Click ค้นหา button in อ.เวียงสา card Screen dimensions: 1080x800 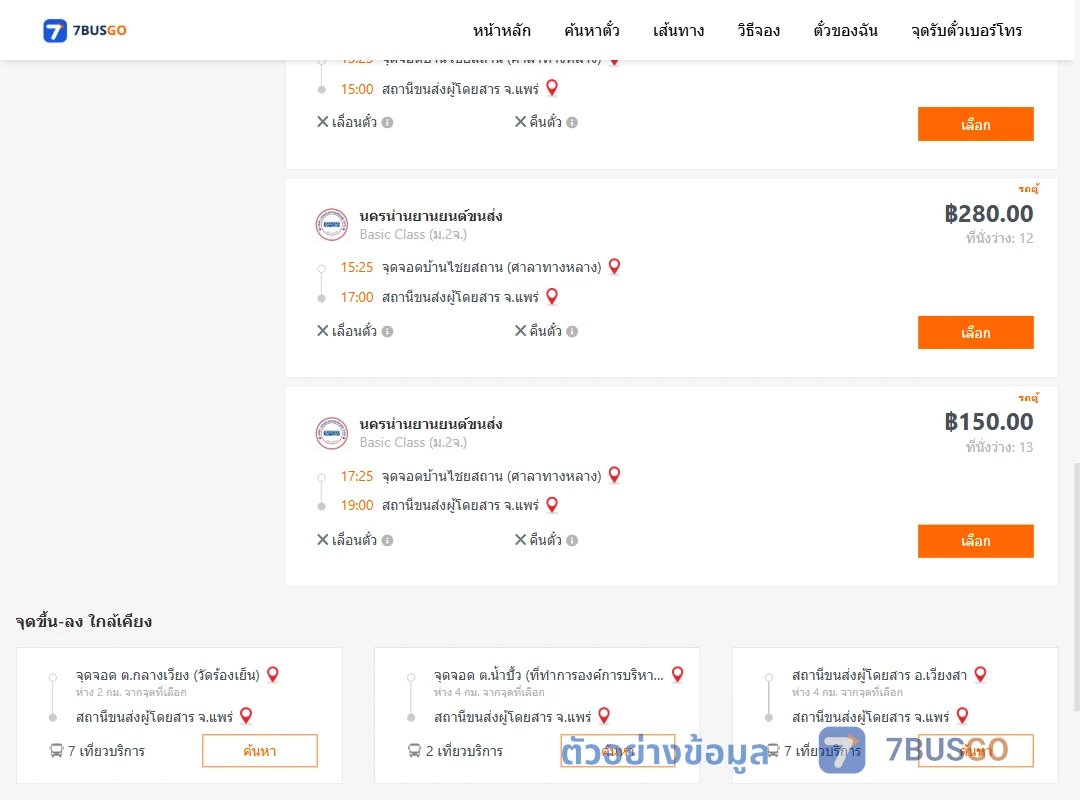(x=976, y=750)
